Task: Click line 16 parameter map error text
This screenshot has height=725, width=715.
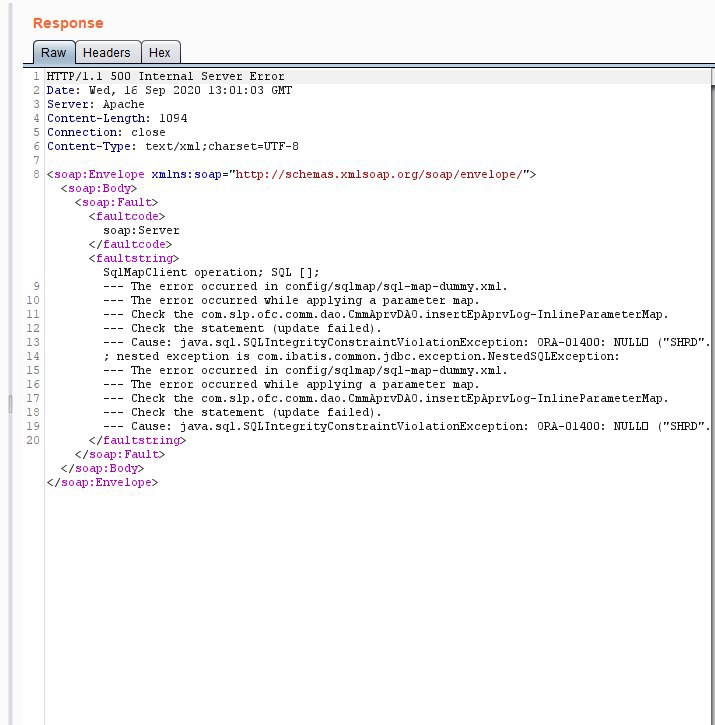Action: (x=291, y=384)
